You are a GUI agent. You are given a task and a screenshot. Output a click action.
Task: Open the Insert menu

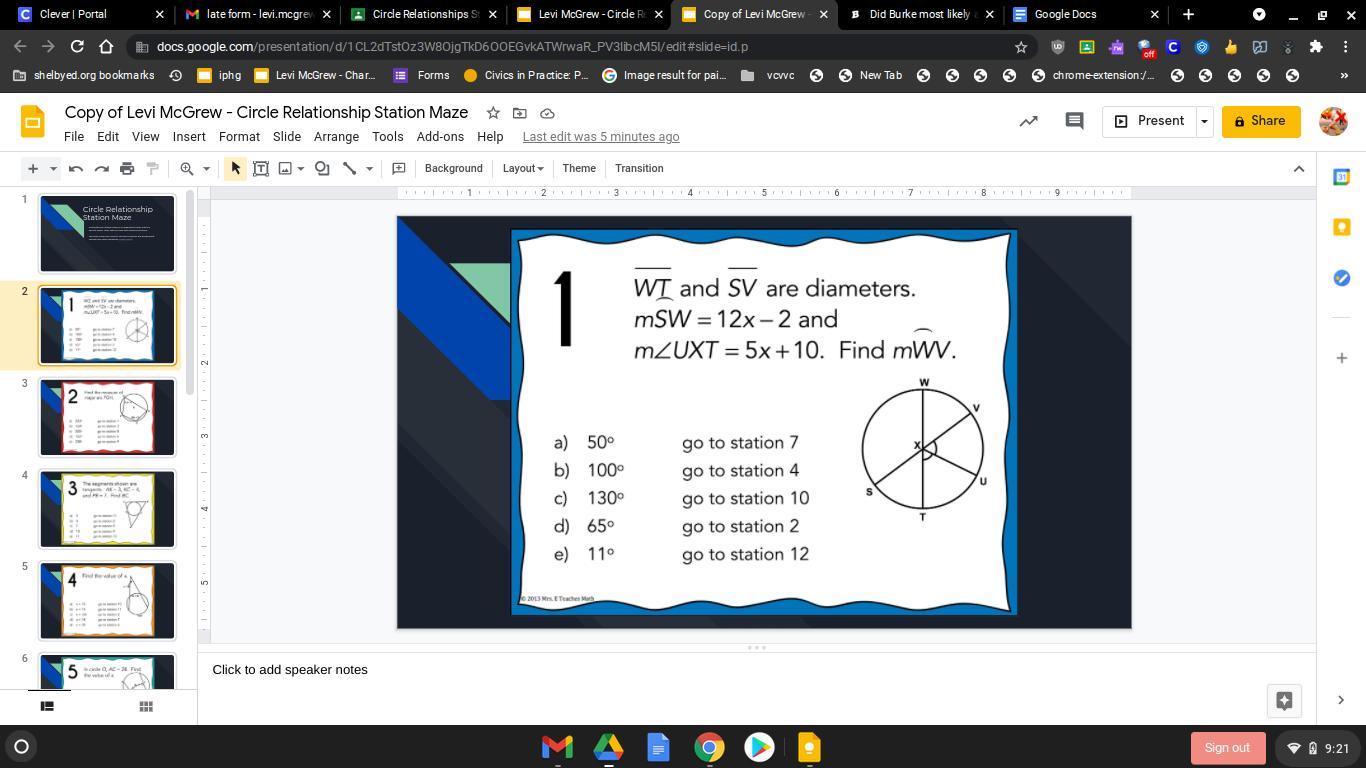coord(189,137)
